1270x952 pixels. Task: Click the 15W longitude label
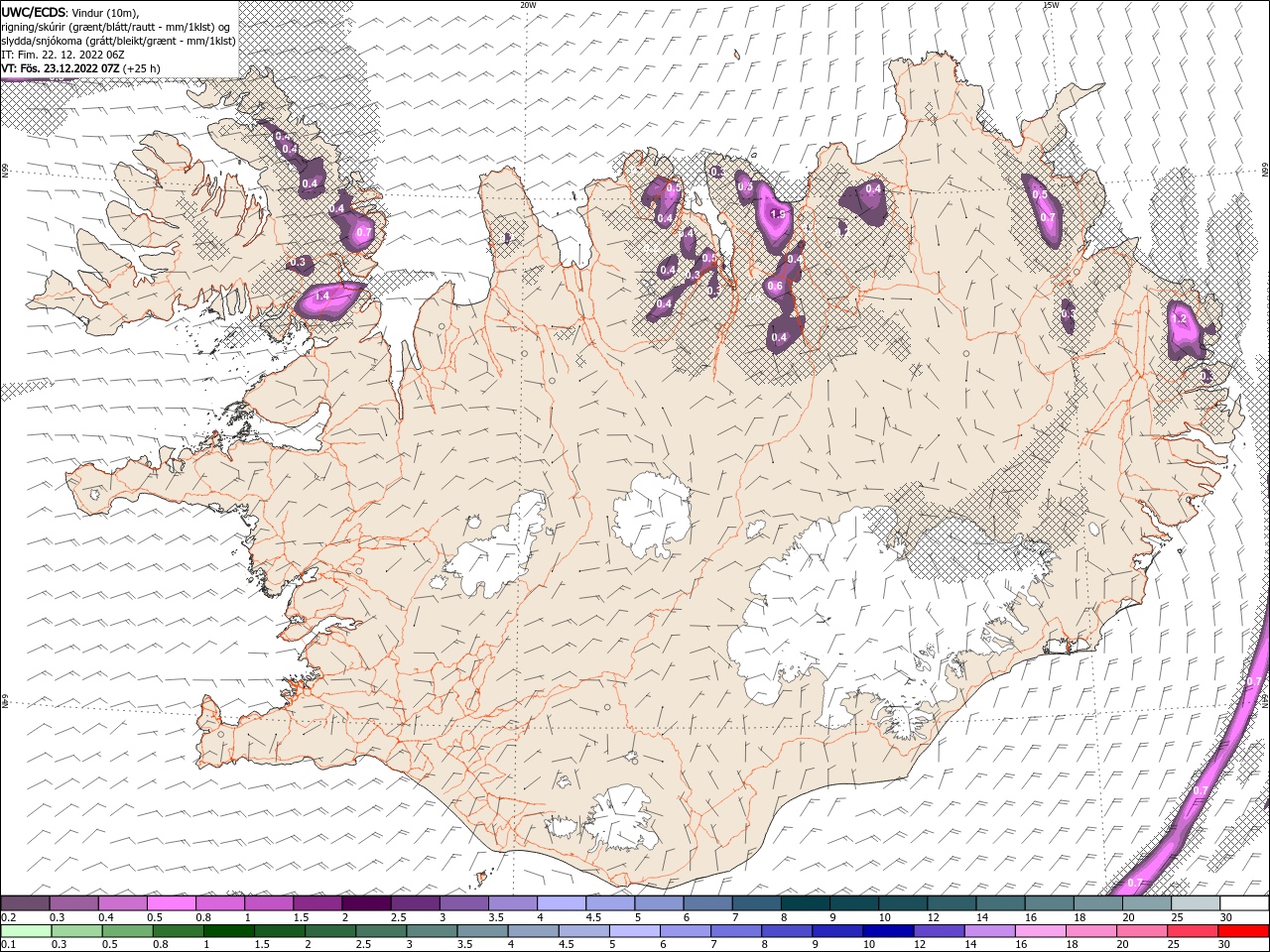tap(1051, 5)
